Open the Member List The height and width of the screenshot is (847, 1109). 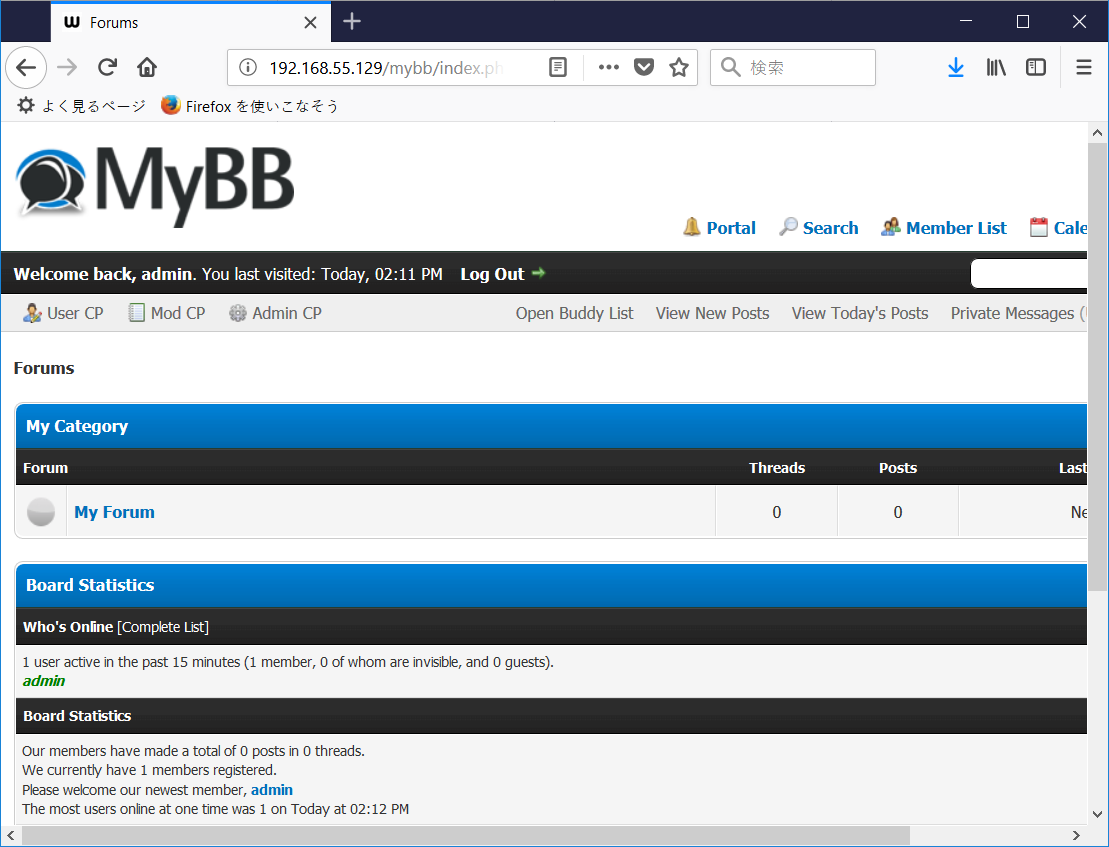tap(943, 228)
